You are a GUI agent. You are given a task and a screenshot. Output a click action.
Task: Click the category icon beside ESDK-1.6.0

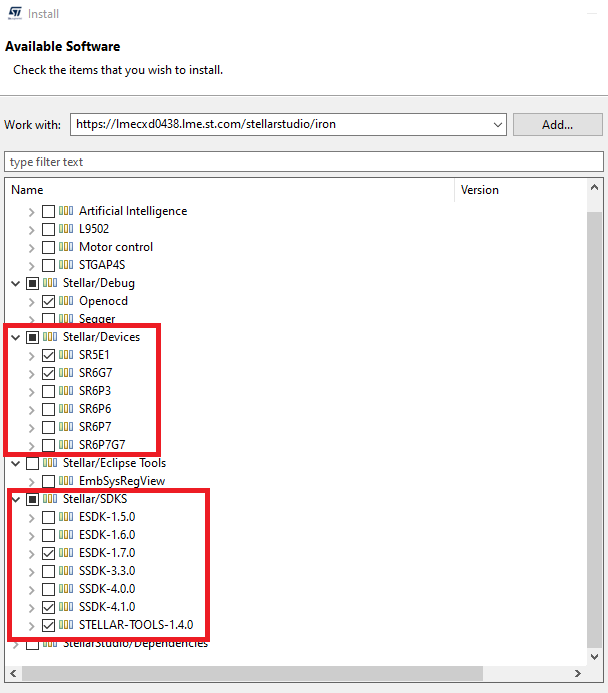66,535
